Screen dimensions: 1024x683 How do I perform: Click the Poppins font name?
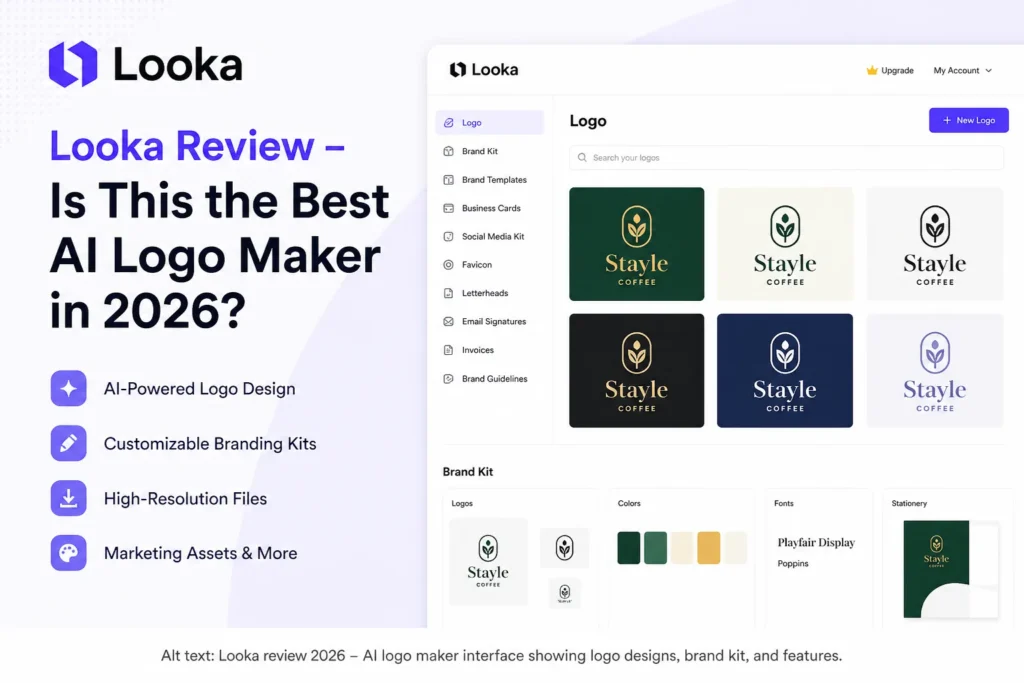pyautogui.click(x=793, y=564)
